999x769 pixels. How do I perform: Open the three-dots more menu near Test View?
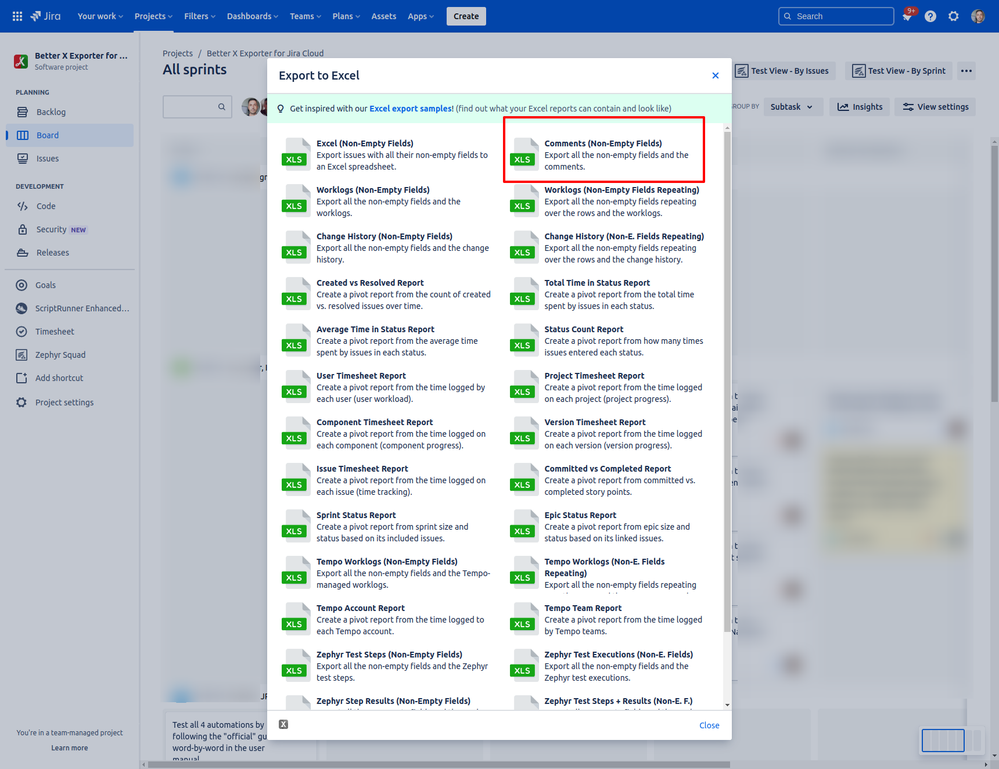pyautogui.click(x=967, y=71)
